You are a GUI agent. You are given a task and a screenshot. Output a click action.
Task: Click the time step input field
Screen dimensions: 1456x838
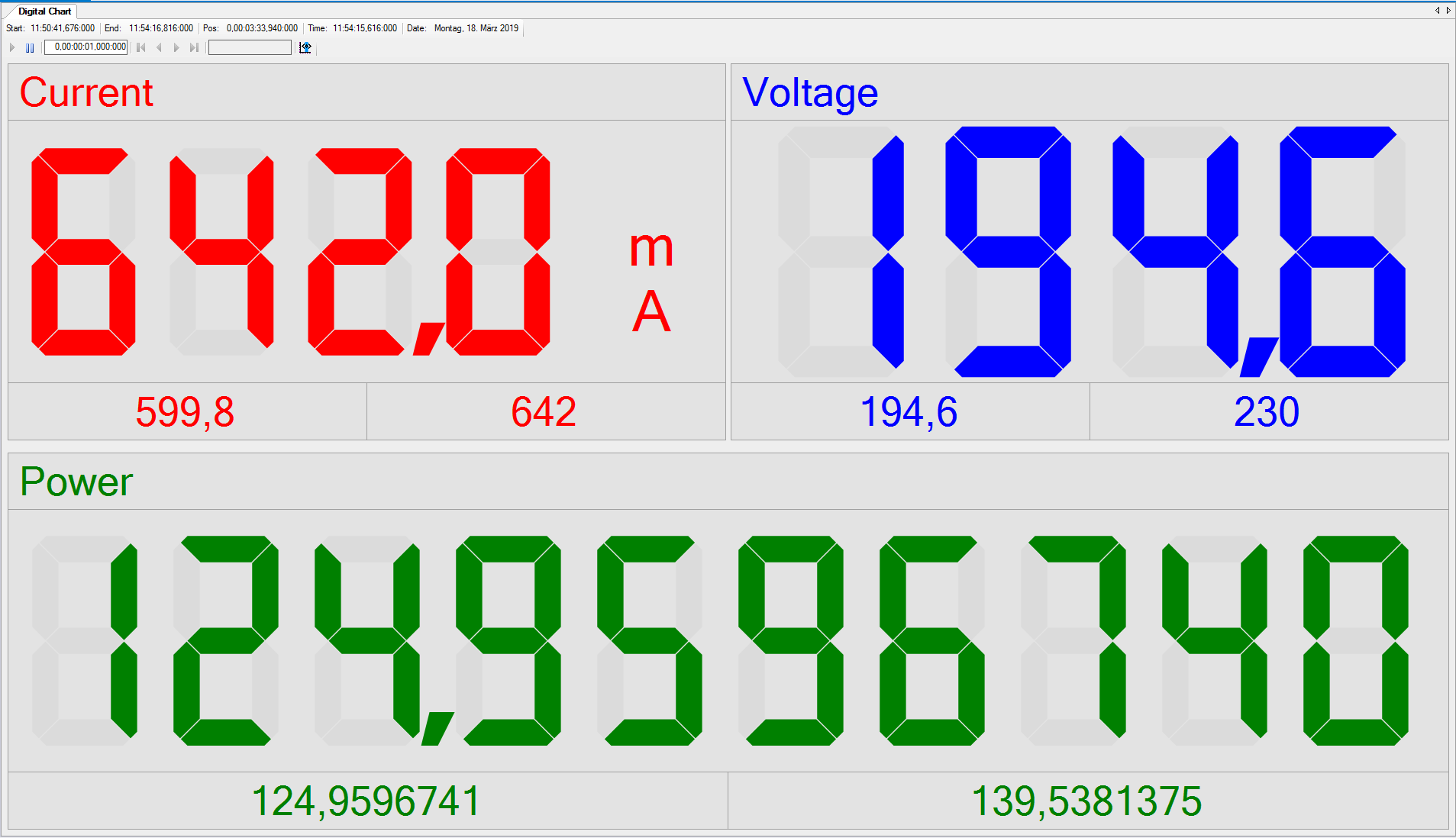tap(86, 47)
